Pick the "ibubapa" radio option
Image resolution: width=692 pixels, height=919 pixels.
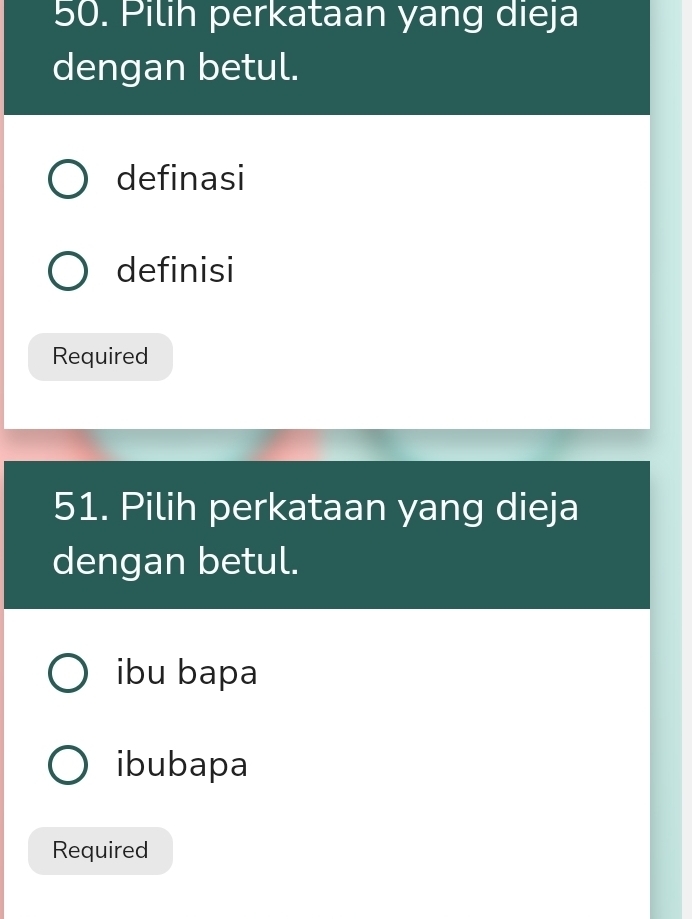[68, 765]
